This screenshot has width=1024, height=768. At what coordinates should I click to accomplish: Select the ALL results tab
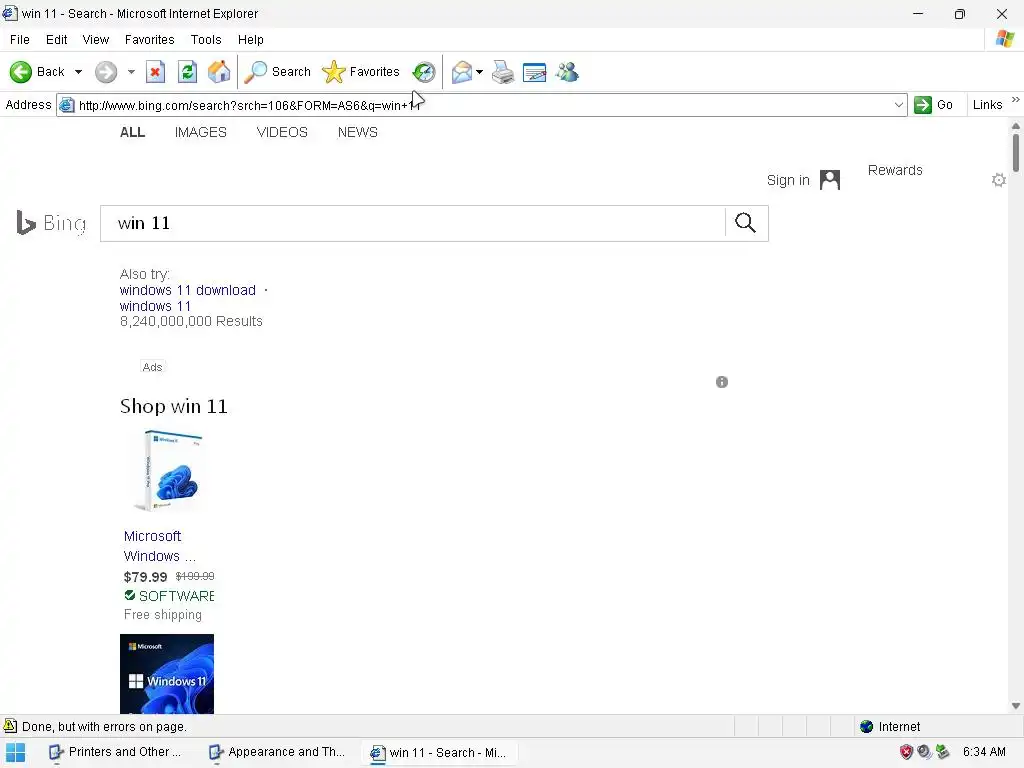tap(133, 132)
